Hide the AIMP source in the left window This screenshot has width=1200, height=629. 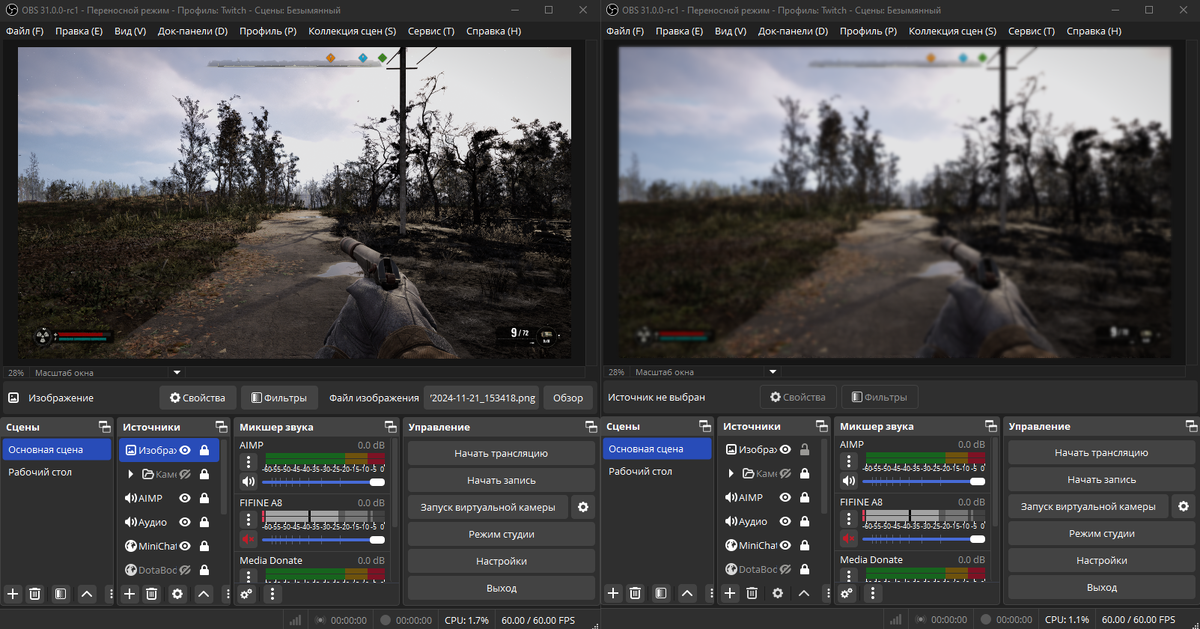(x=185, y=498)
